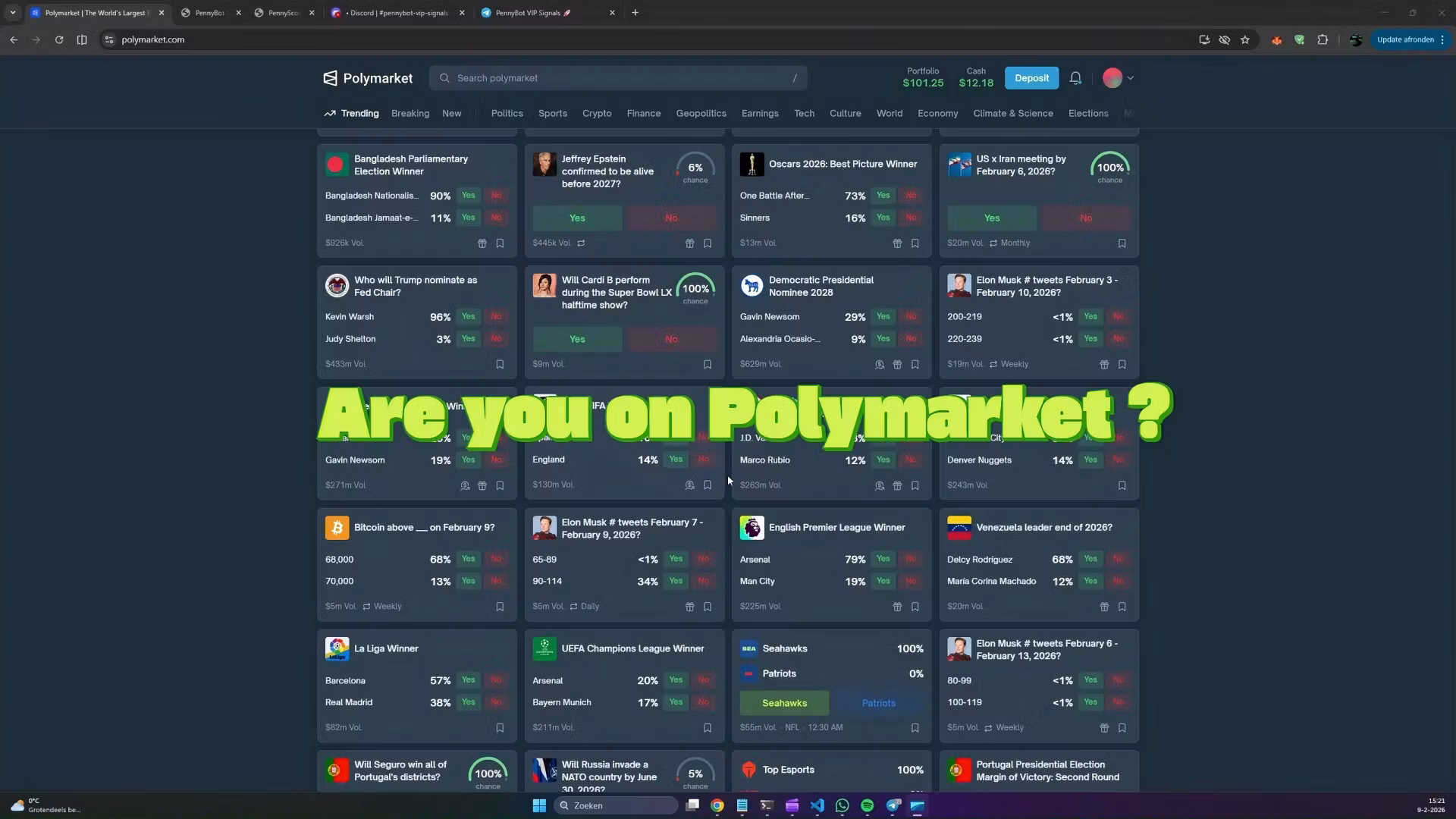The image size is (1456, 819).
Task: Select Yes on Cardi B halftime show market
Action: pos(577,339)
